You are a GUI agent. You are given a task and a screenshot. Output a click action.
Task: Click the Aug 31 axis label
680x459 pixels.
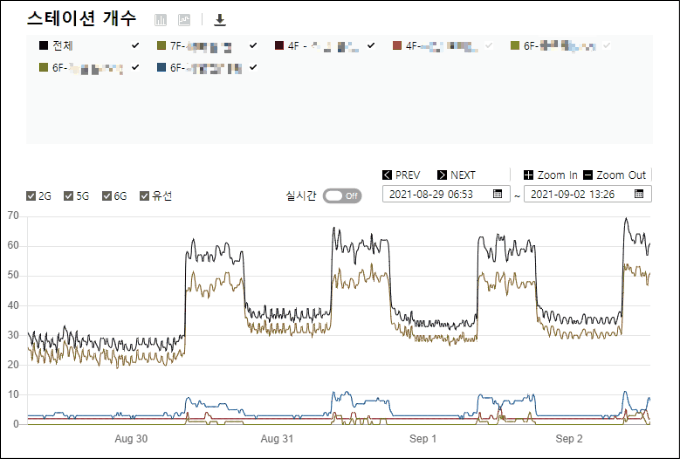pos(277,439)
